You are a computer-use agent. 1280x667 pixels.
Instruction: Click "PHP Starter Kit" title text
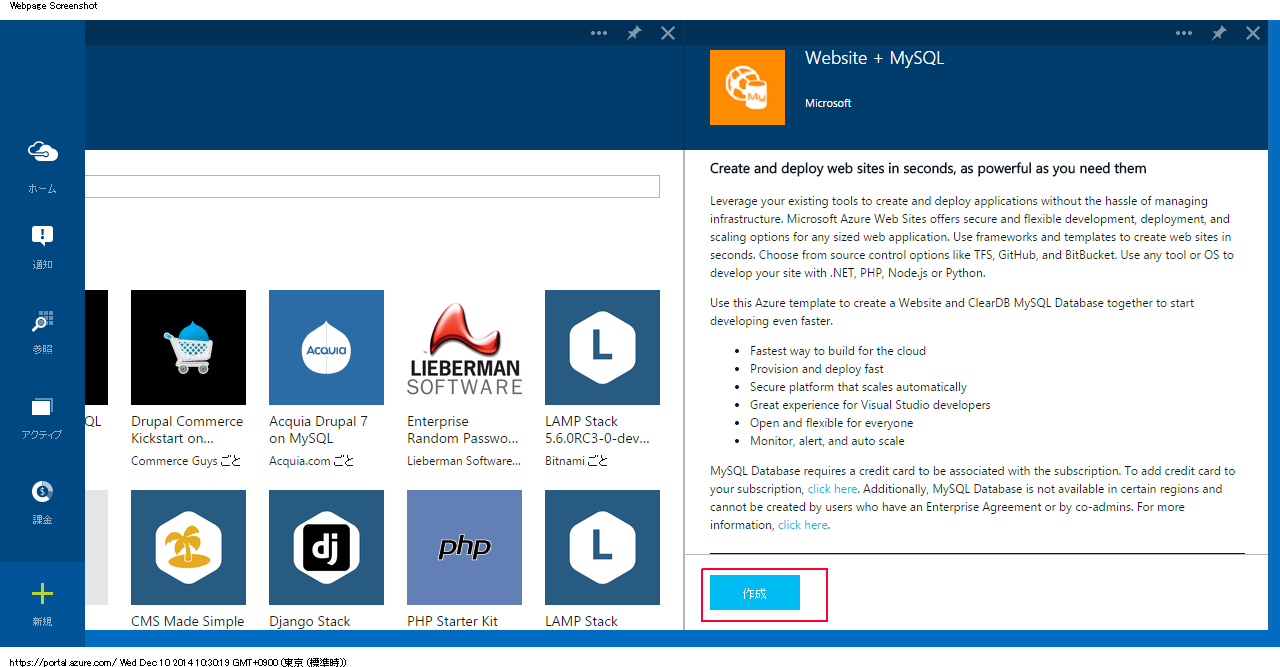point(452,621)
